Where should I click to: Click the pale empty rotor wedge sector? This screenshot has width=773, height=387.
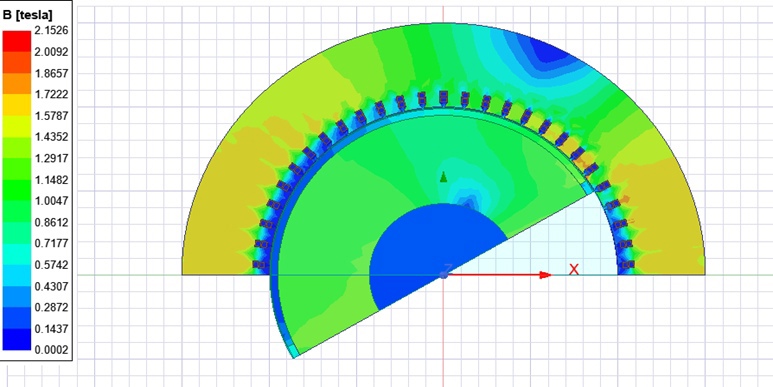point(557,242)
